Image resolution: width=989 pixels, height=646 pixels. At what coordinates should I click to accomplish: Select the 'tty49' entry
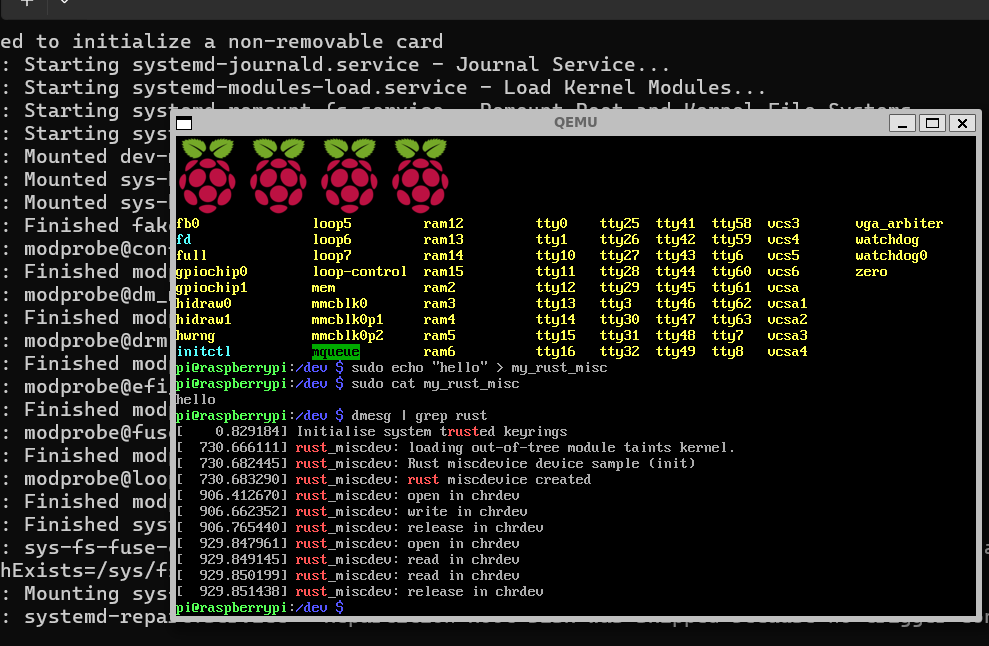point(676,351)
